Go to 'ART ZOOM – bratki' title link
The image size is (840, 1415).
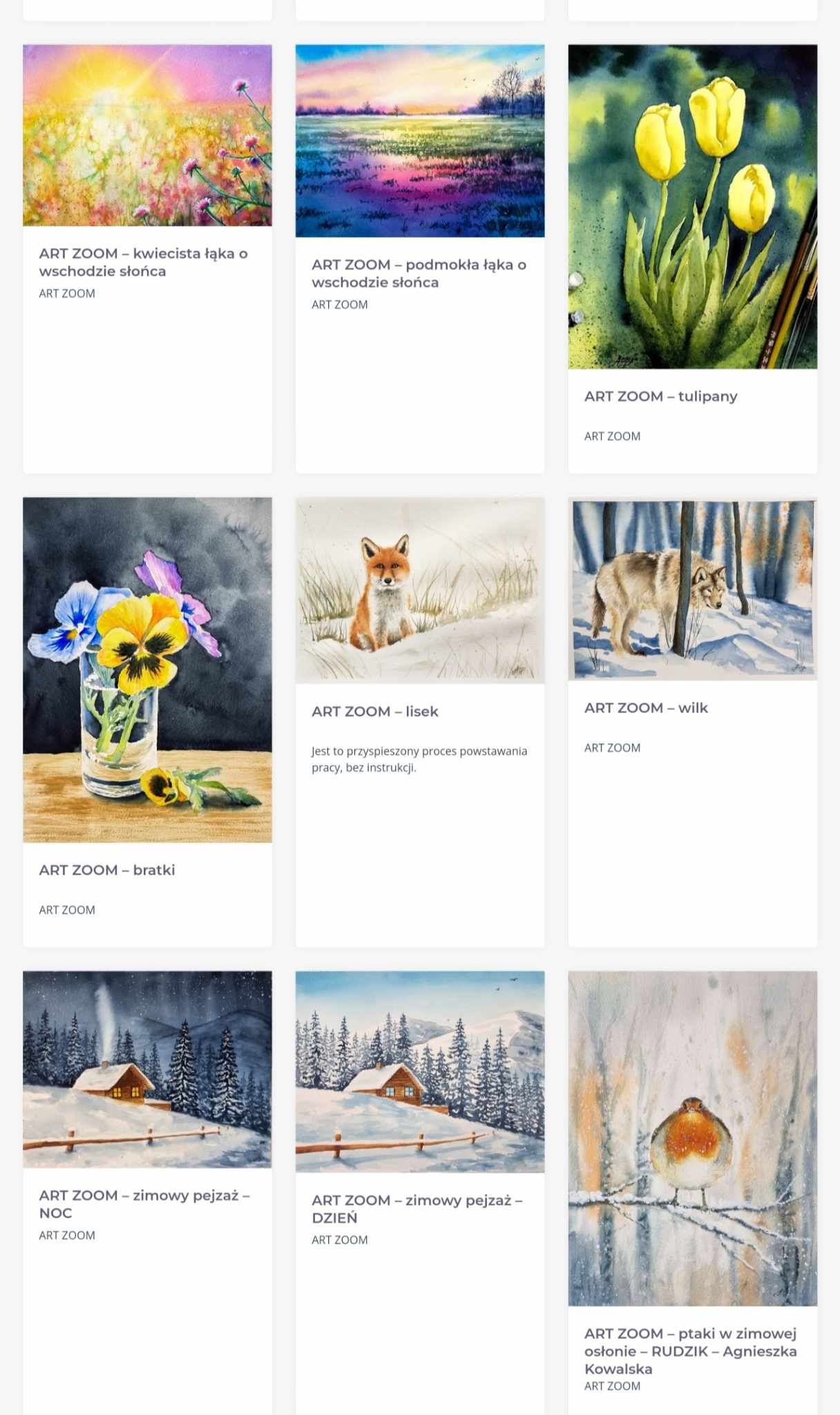tap(107, 870)
